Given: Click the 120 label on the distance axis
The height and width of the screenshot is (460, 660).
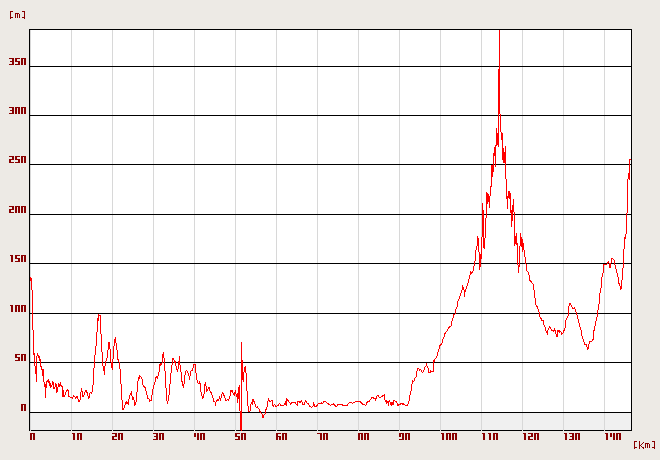Looking at the screenshot, I should pos(530,437).
